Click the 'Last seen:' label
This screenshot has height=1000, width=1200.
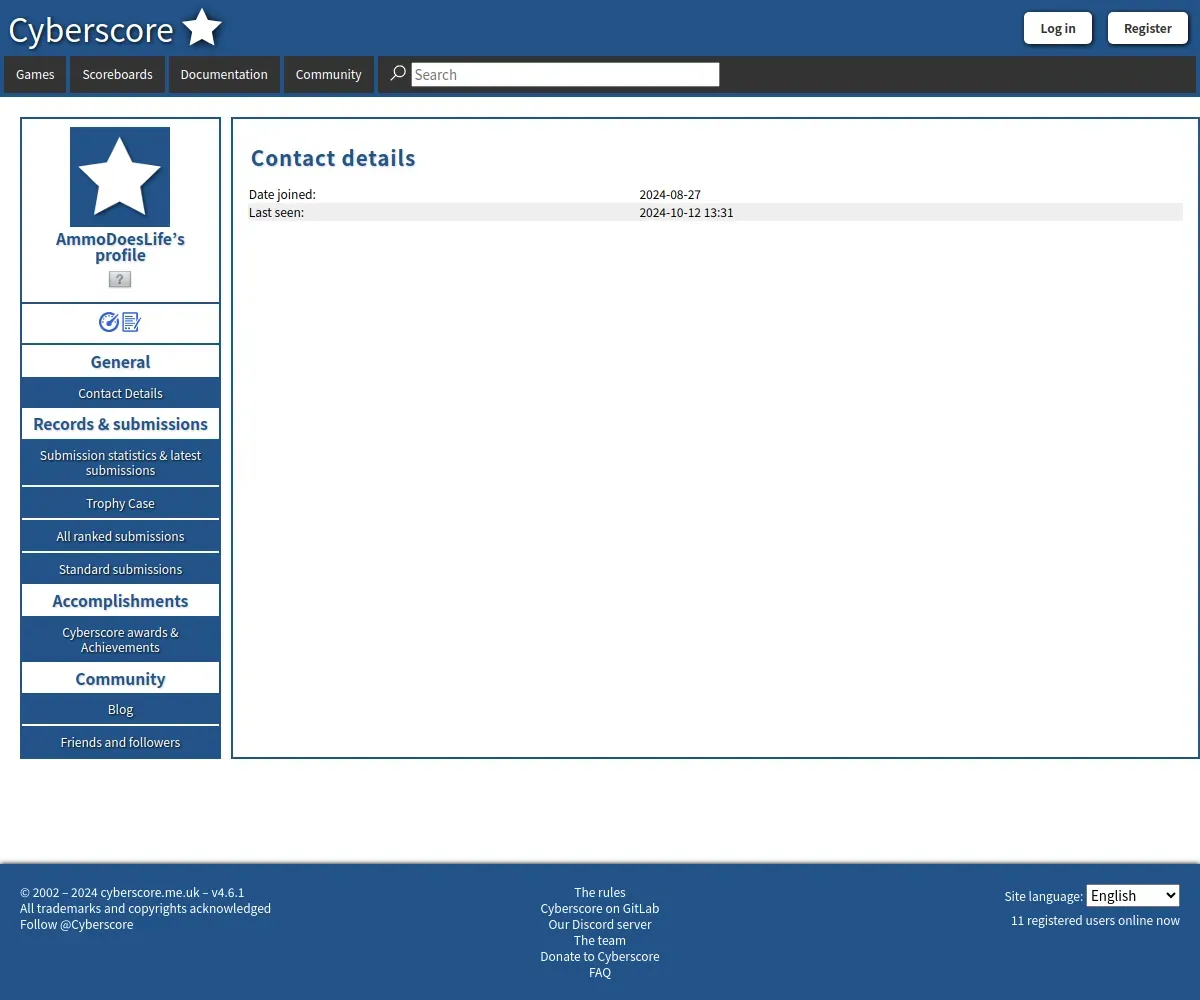(276, 213)
